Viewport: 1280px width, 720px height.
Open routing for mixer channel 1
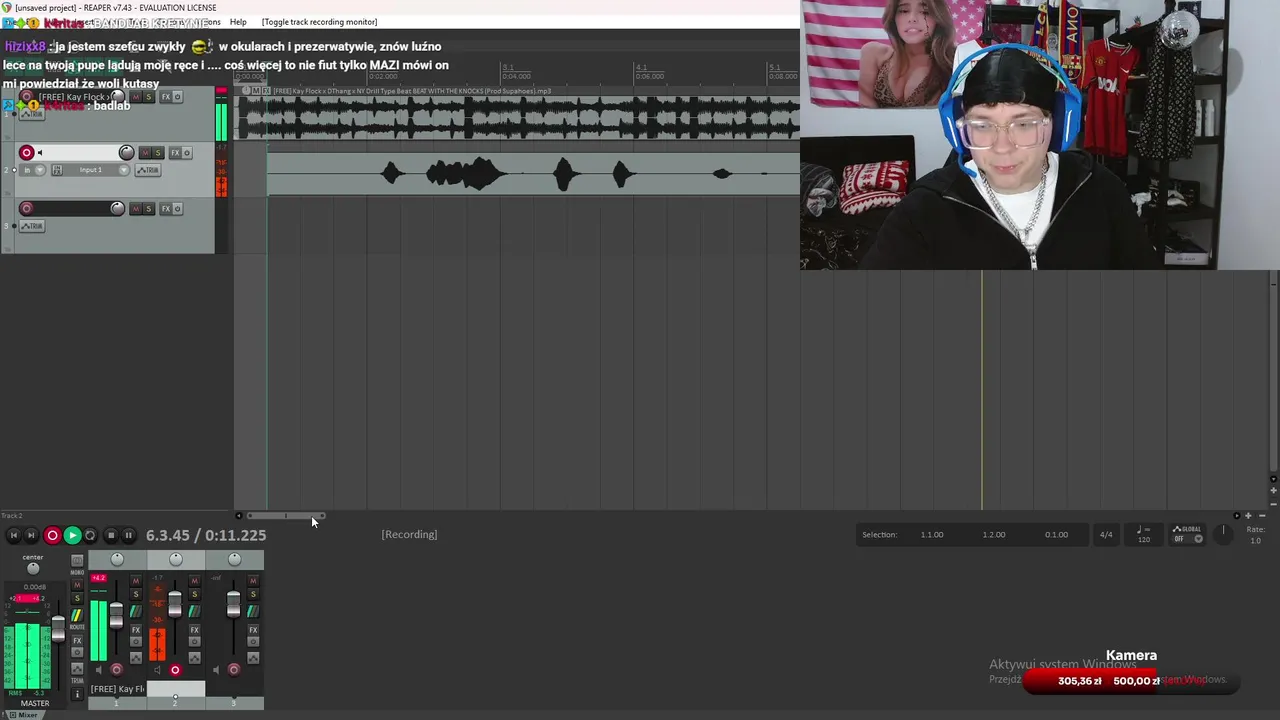coord(136,611)
